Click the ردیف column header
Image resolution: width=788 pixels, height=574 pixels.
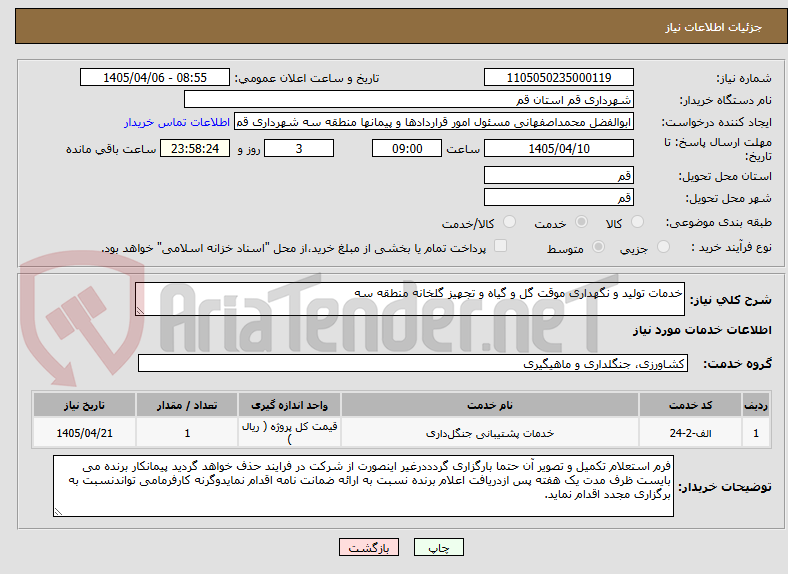(756, 405)
